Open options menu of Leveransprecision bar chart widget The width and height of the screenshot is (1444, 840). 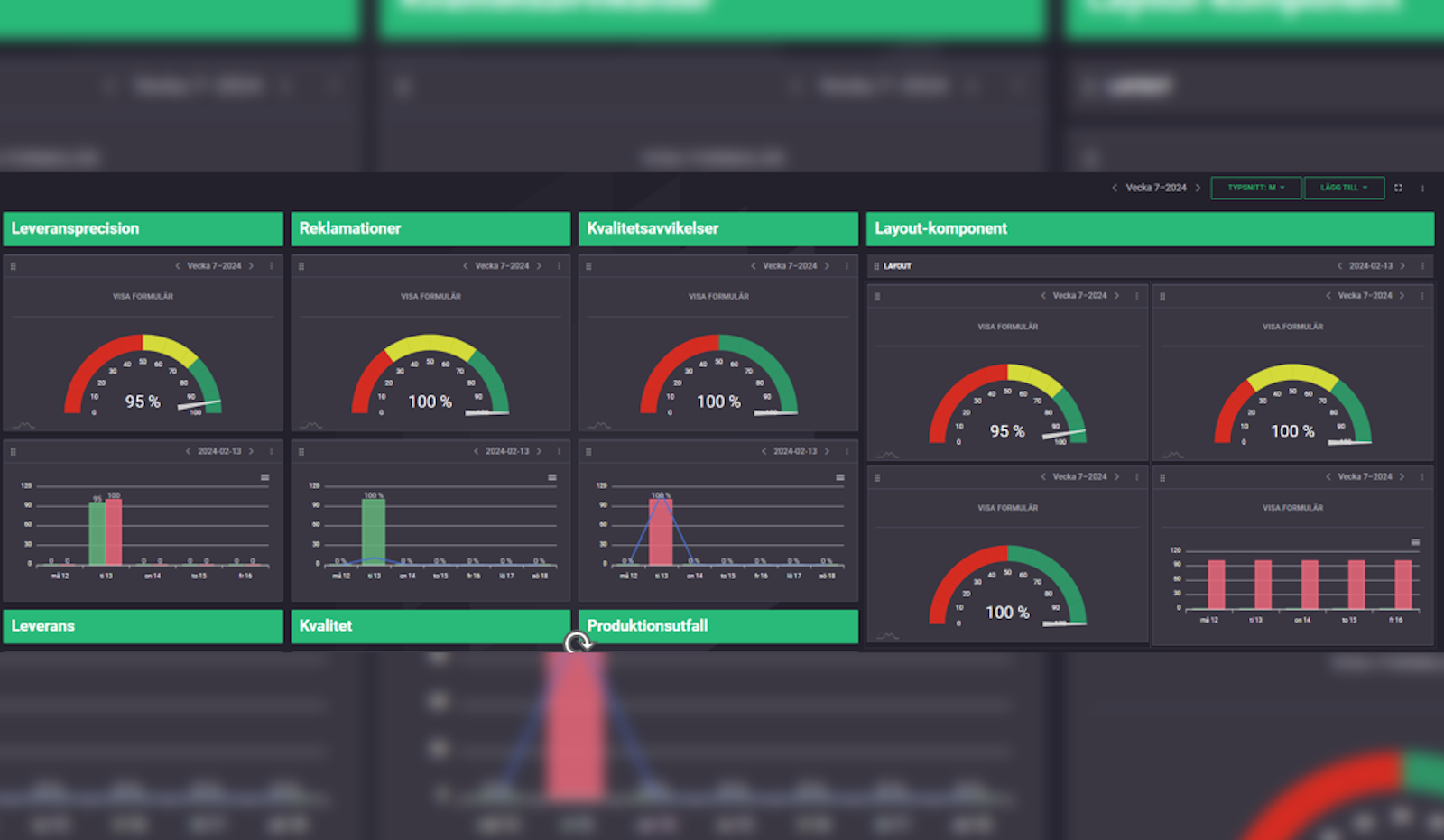(271, 451)
